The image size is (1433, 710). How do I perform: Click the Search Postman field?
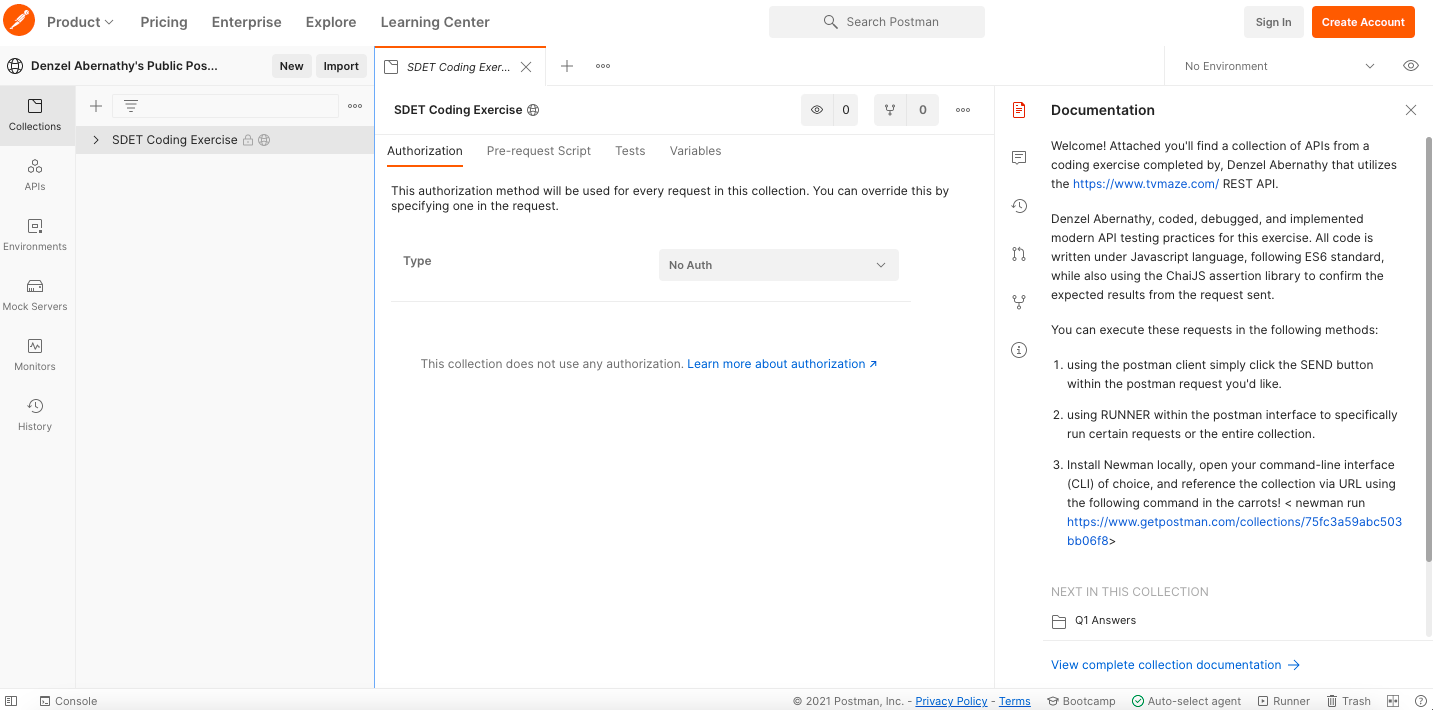(877, 22)
